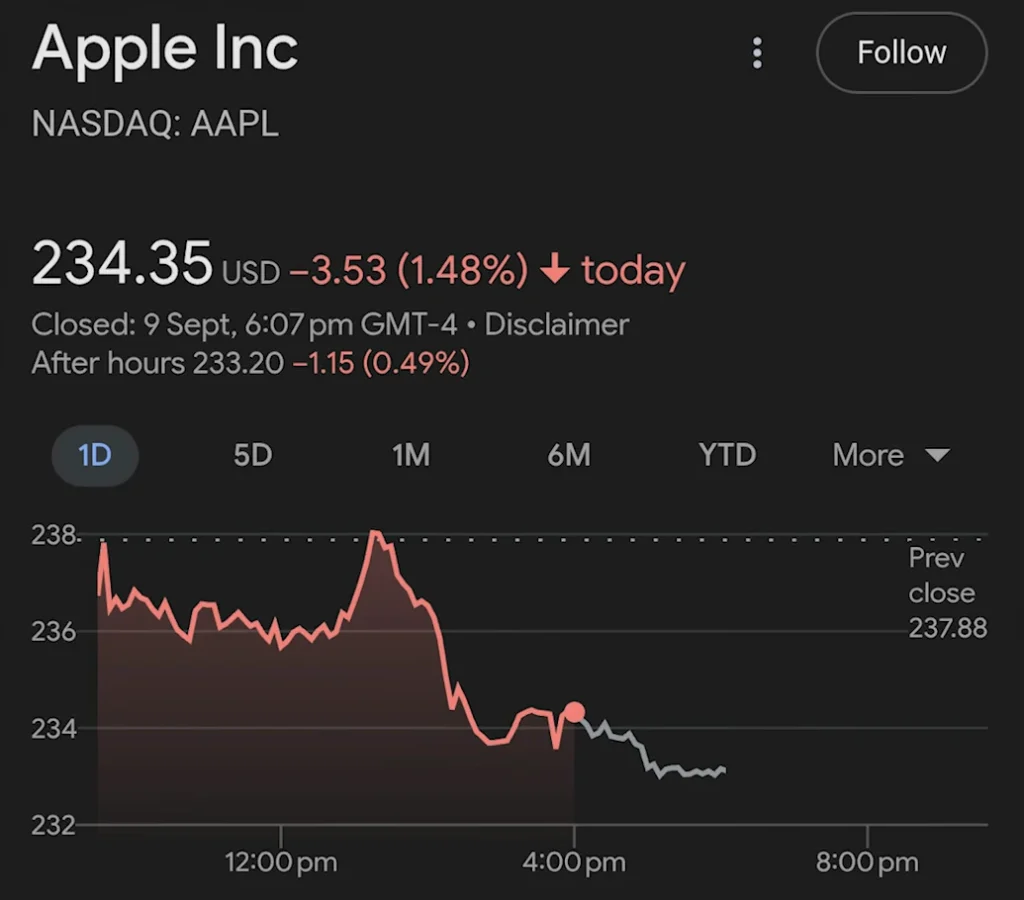Click the red down arrow icon
The height and width of the screenshot is (900, 1024).
click(x=554, y=270)
